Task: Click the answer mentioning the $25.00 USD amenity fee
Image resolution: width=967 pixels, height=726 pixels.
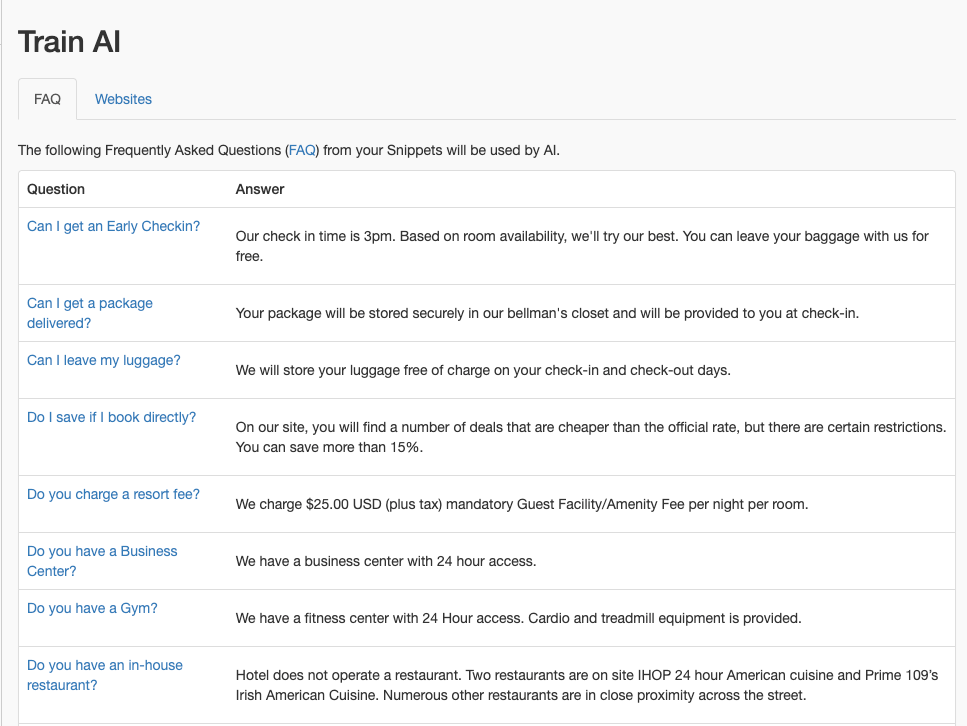Action: (521, 504)
